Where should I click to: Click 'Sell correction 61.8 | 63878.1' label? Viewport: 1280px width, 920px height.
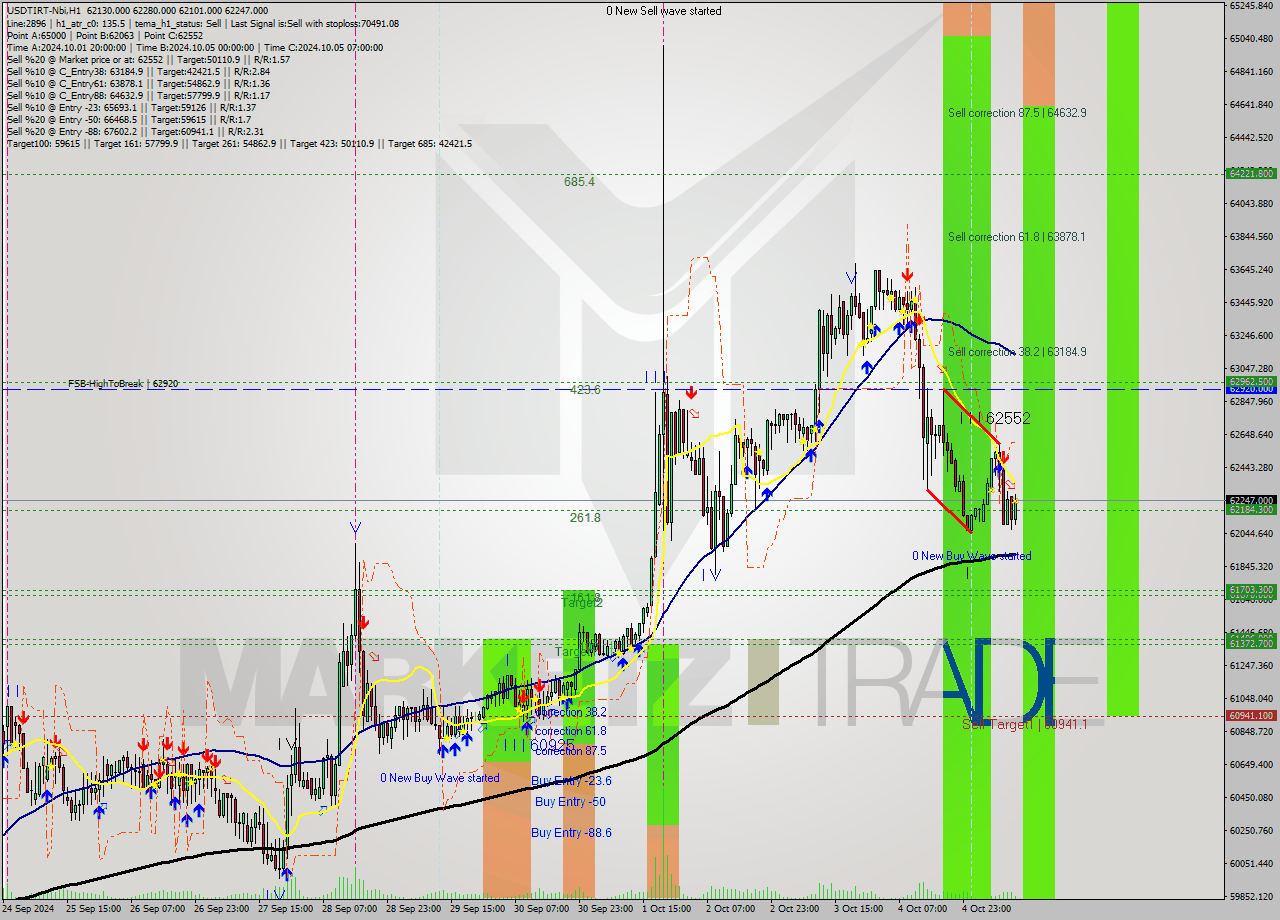pos(1017,237)
